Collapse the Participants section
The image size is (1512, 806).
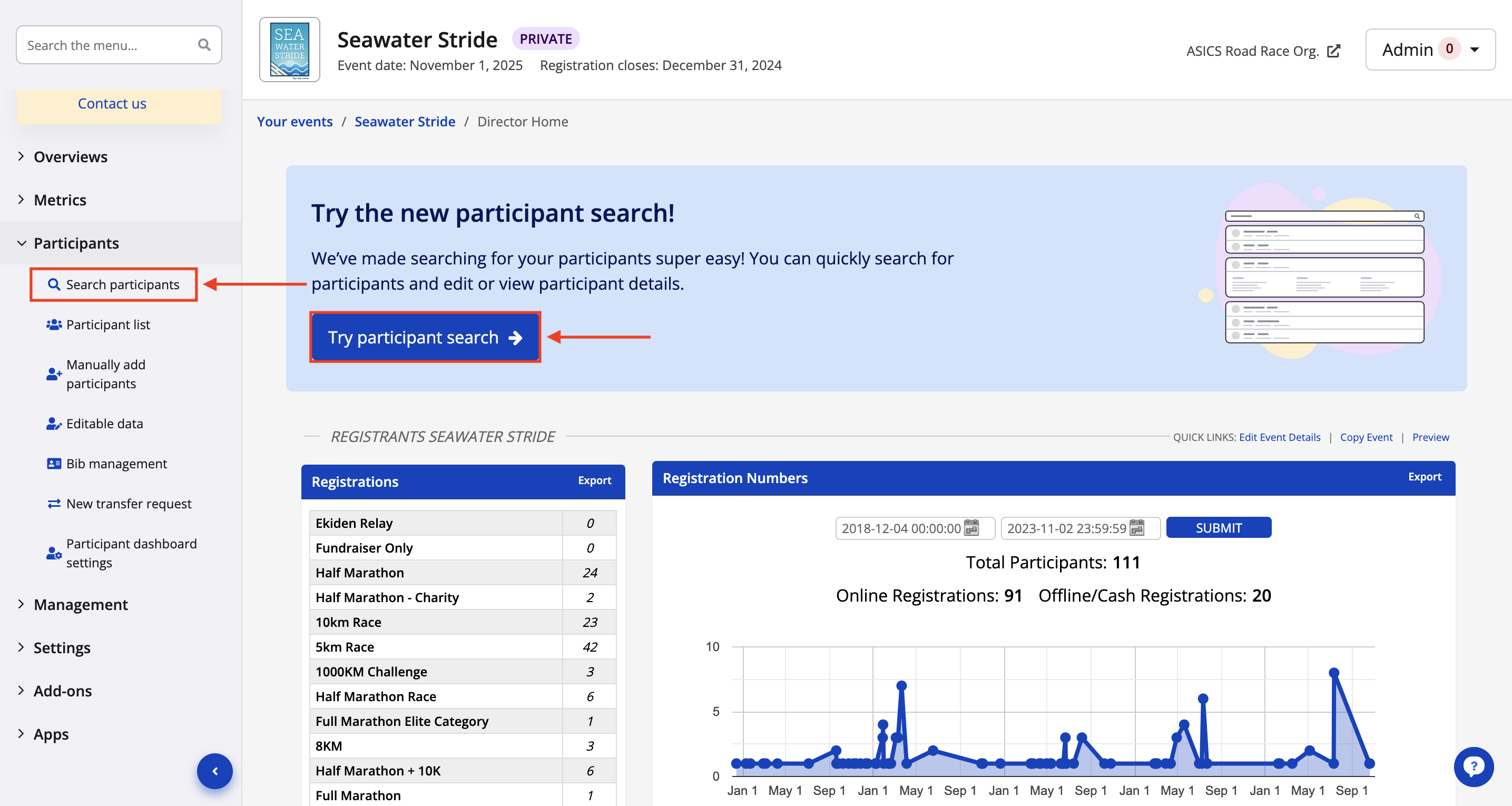(76, 243)
